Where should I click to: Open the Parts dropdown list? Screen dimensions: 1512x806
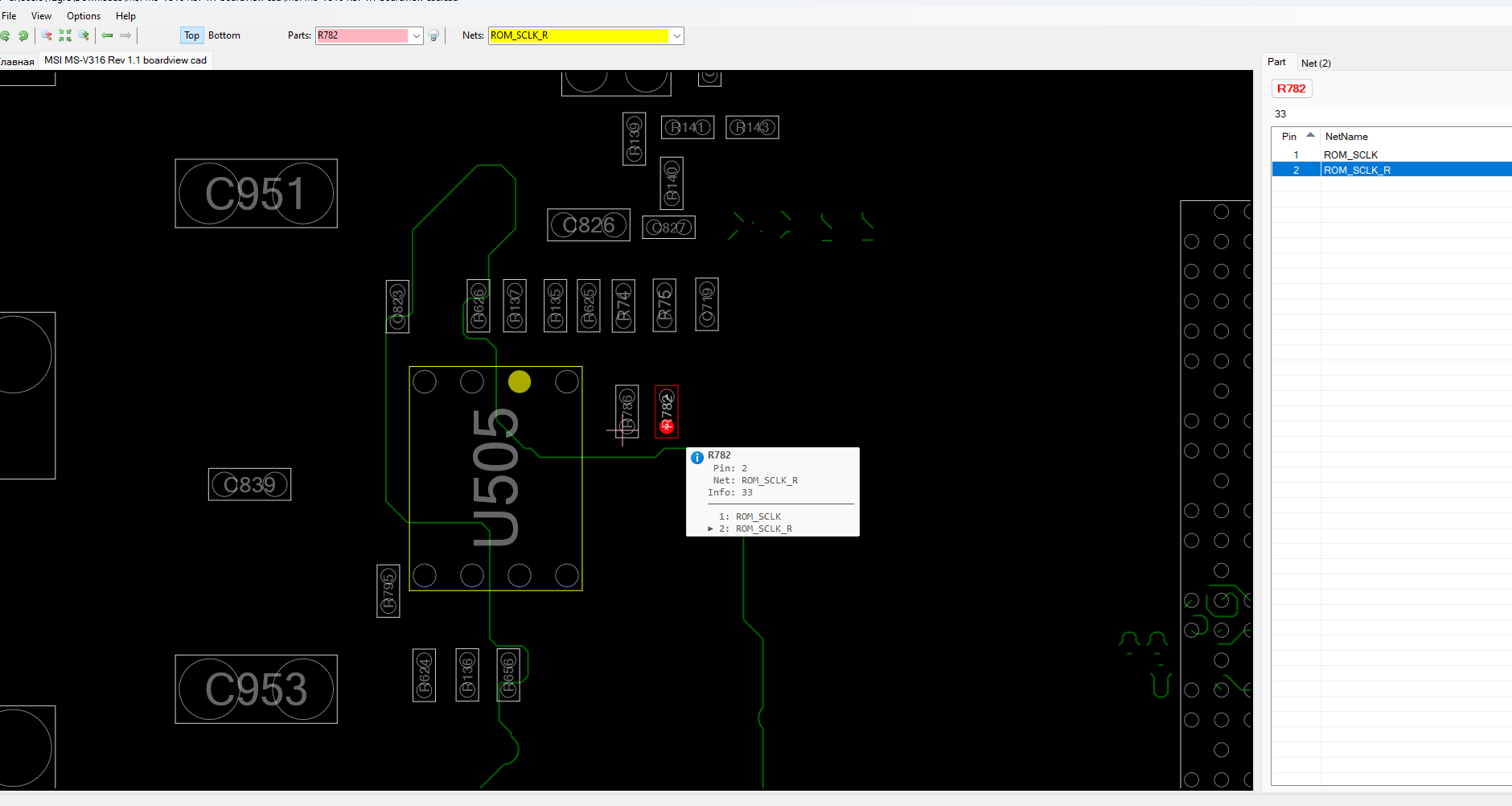pos(416,35)
